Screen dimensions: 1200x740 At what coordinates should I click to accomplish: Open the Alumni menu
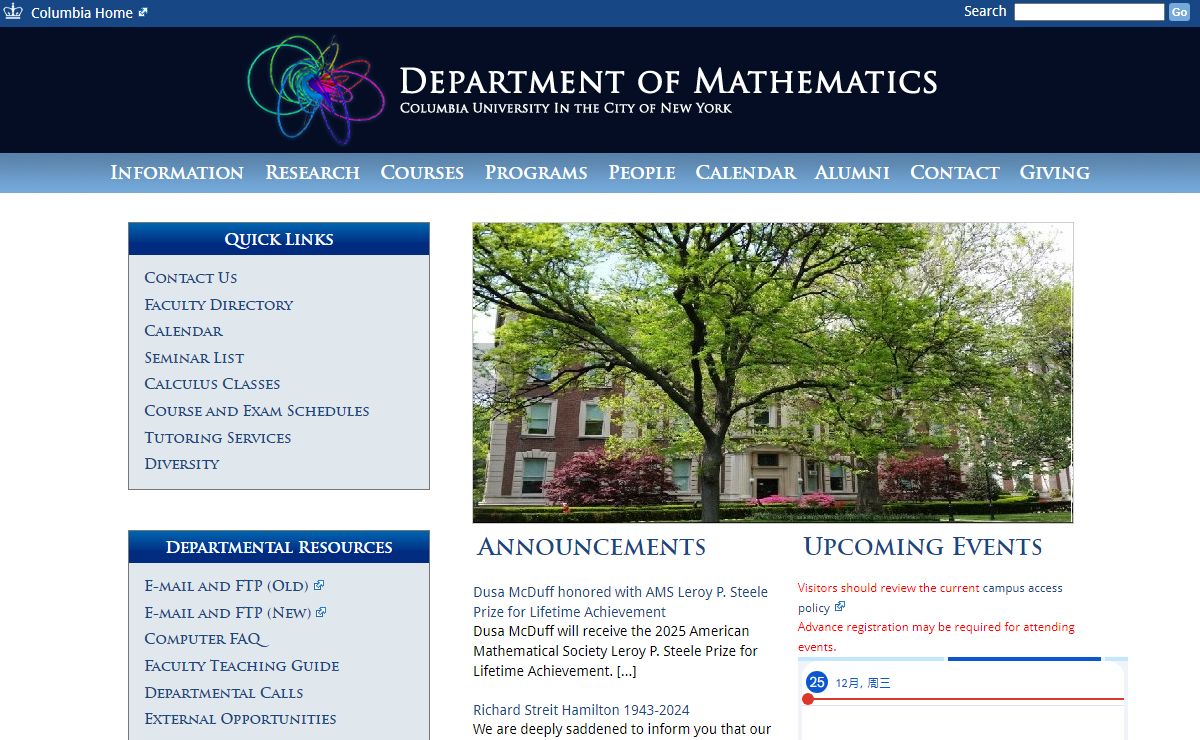click(852, 173)
